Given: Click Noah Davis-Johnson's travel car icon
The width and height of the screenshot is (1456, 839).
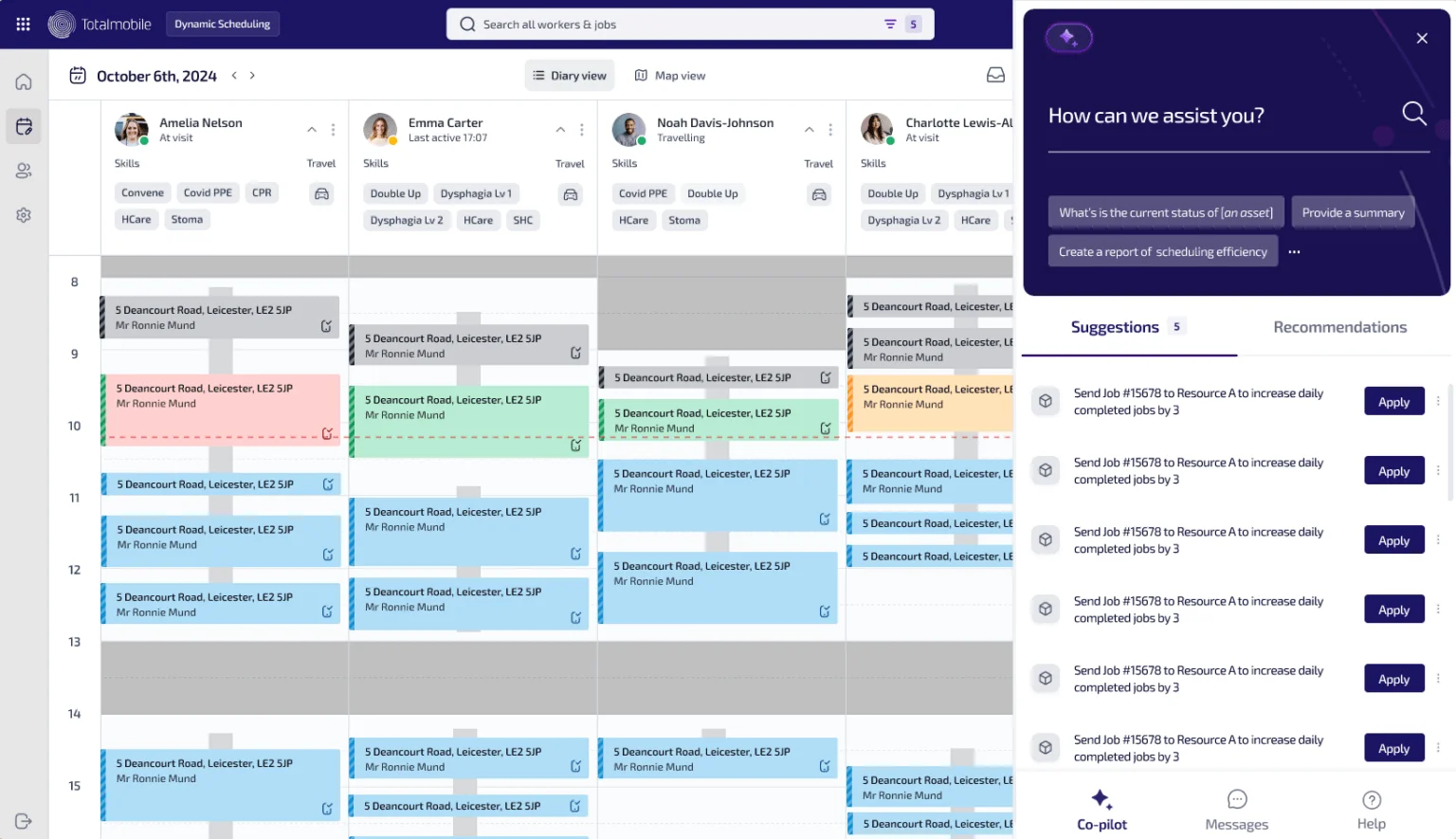Looking at the screenshot, I should pos(819,194).
